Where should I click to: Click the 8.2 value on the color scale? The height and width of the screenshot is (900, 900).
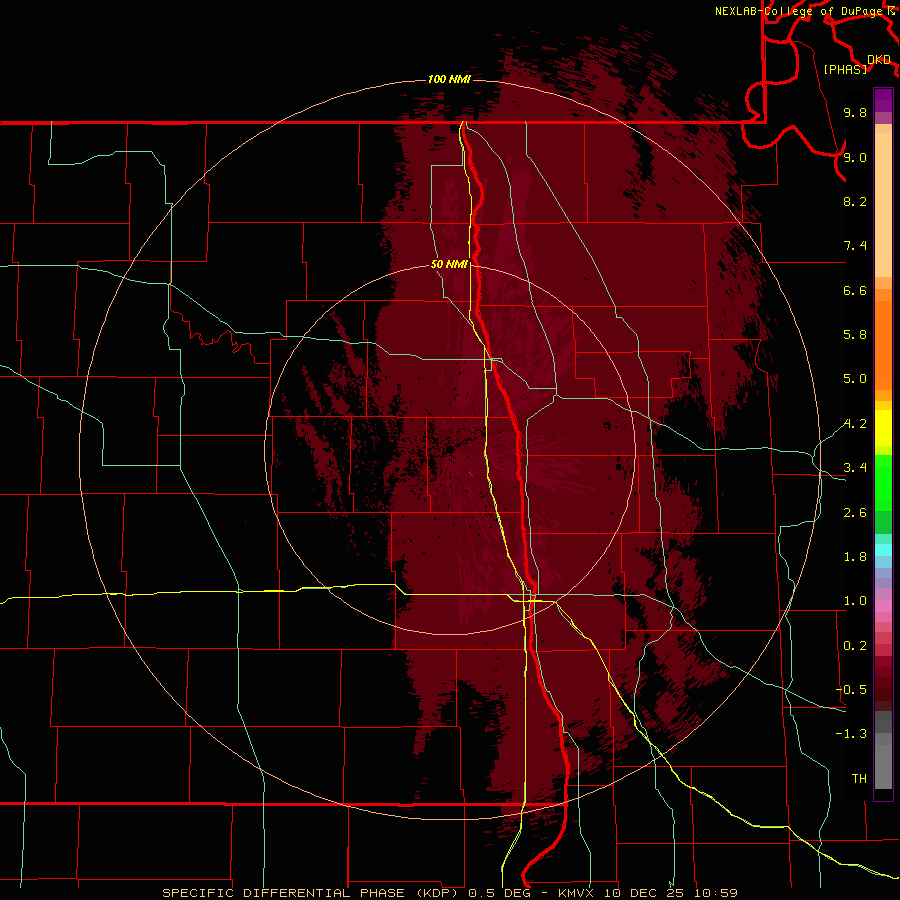point(855,201)
